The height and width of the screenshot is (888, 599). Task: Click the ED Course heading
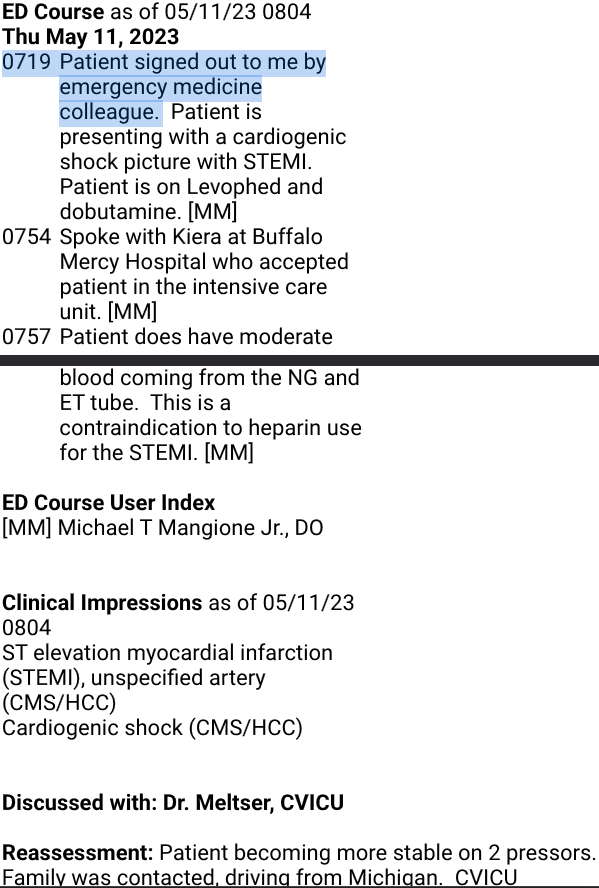53,11
